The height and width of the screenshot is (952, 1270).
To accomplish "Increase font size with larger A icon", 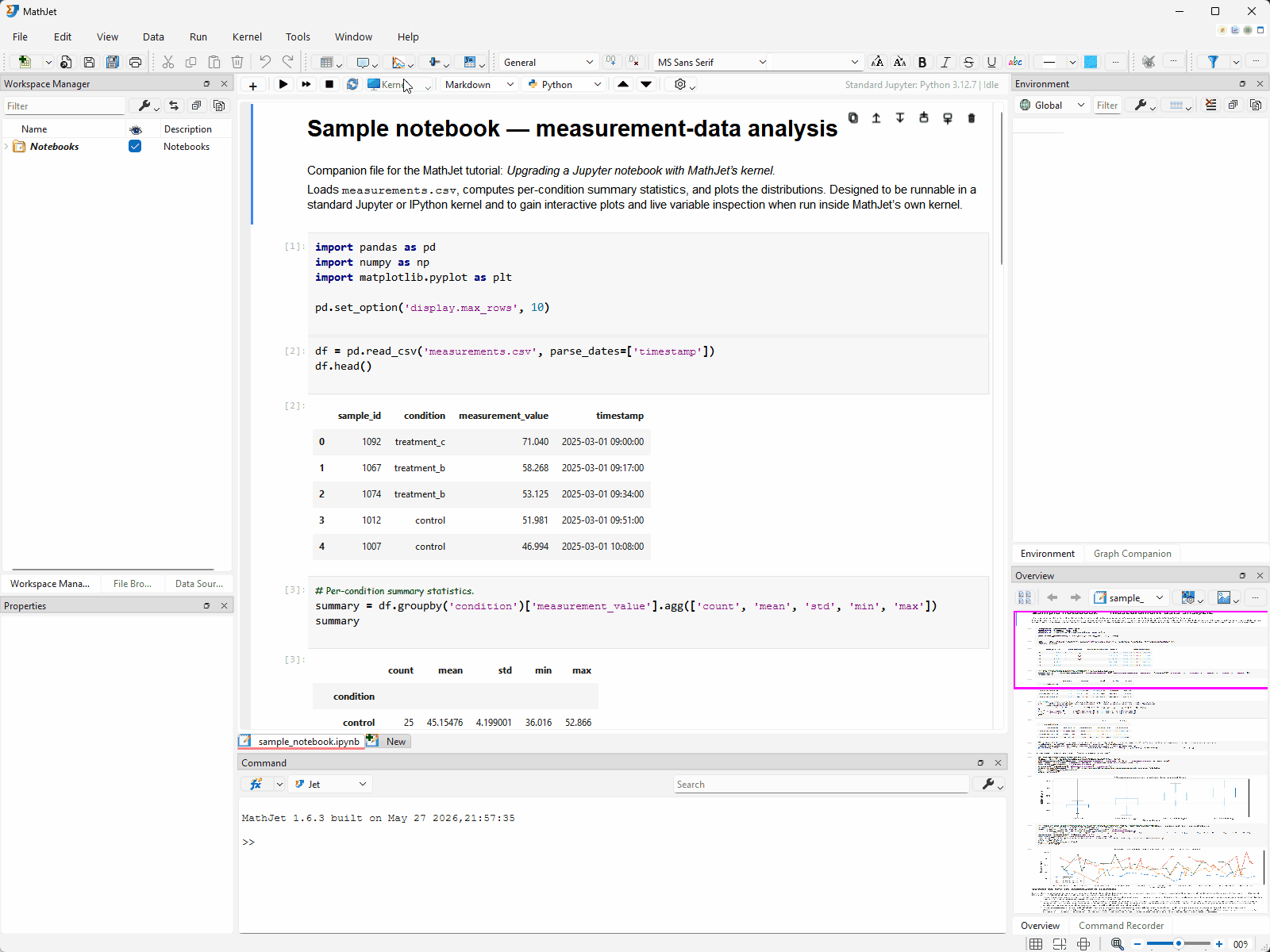I will 877,62.
